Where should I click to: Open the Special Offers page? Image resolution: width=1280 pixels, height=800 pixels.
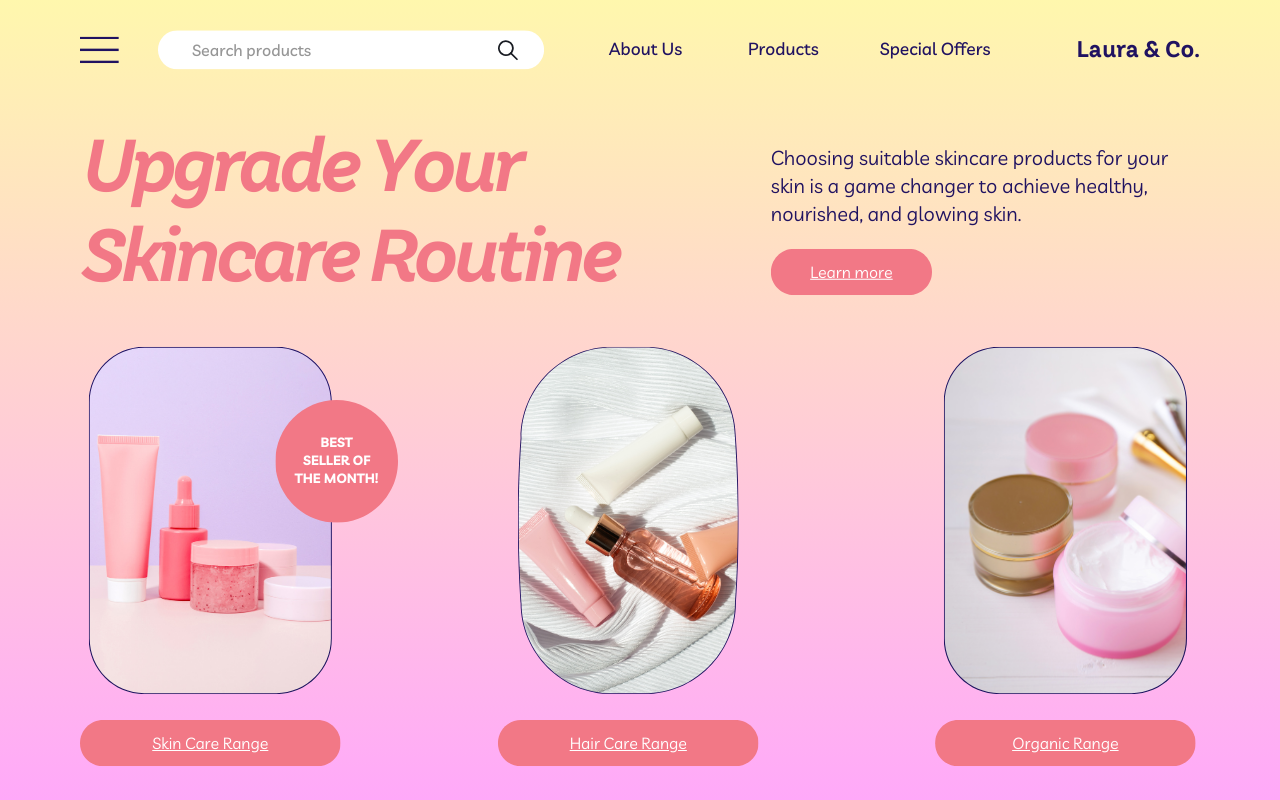coord(935,49)
